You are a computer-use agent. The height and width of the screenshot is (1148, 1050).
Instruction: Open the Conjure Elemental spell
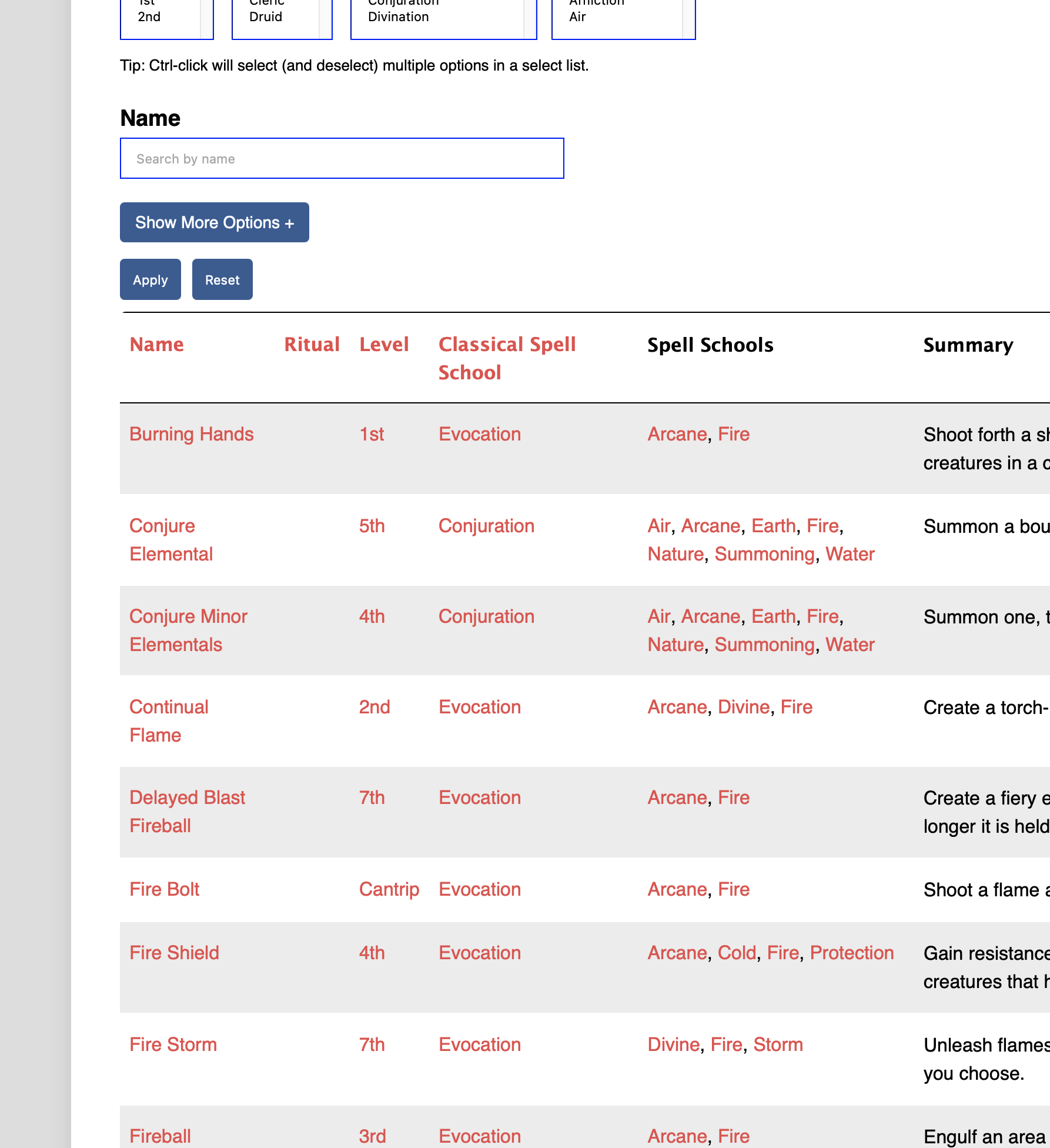(171, 540)
